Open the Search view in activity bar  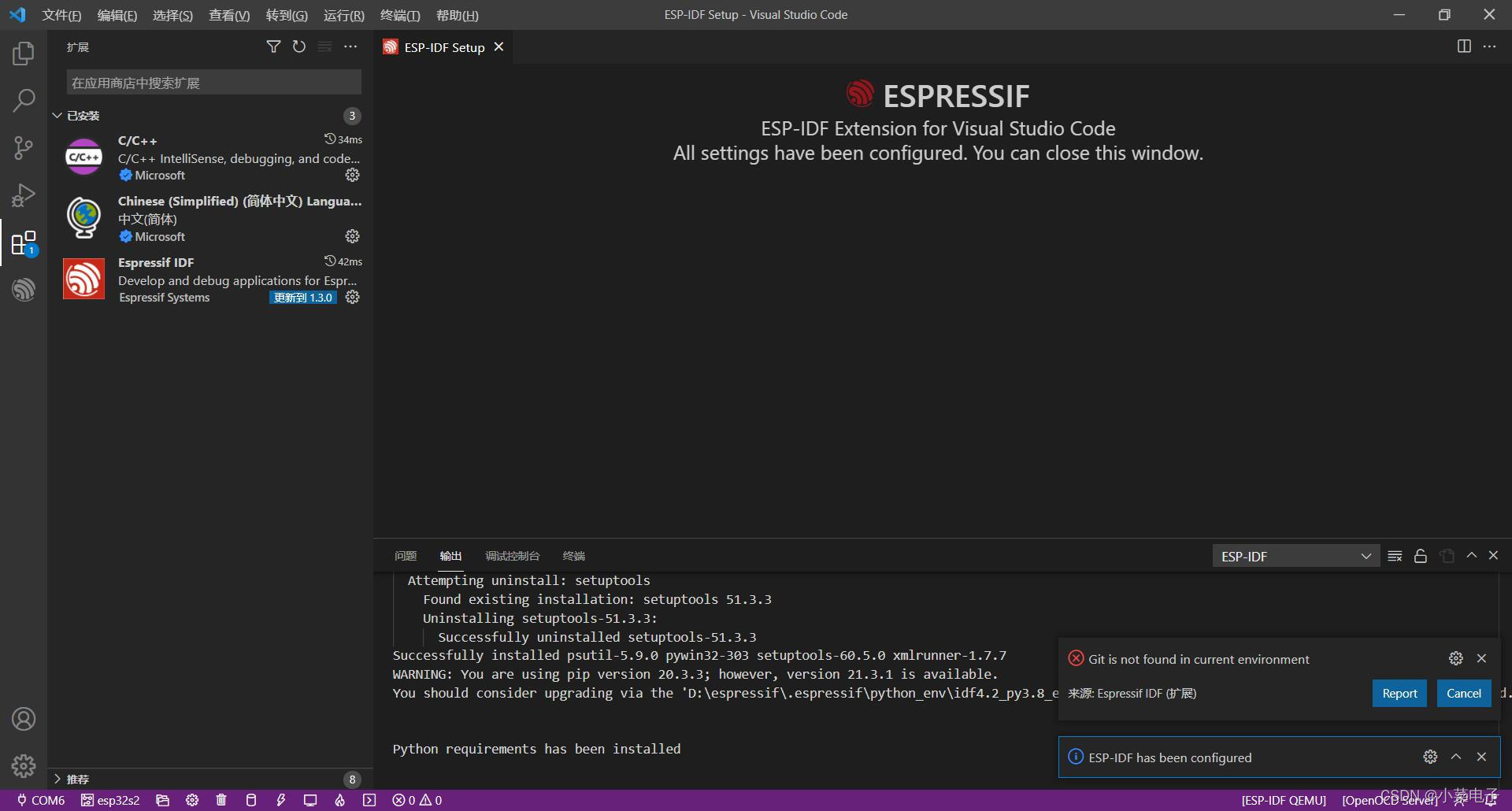click(24, 100)
